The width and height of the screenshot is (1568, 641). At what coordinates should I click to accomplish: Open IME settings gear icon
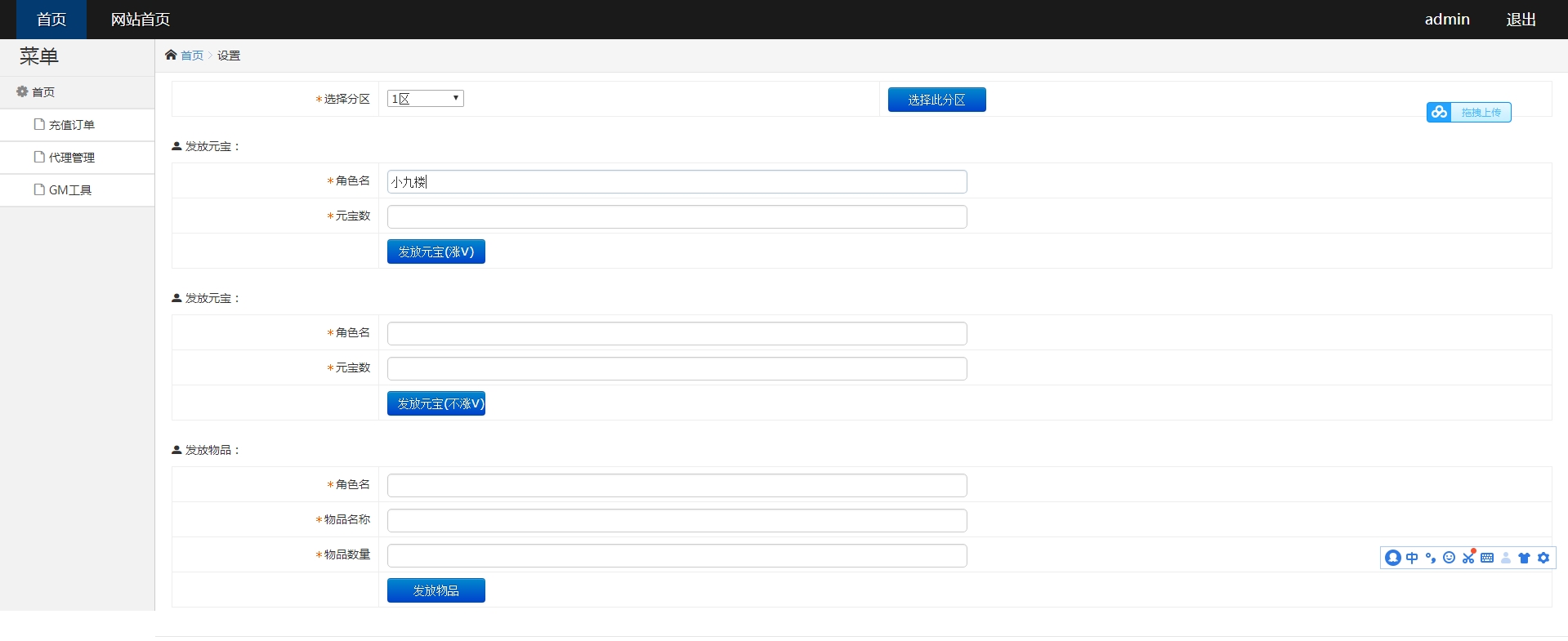pyautogui.click(x=1543, y=558)
